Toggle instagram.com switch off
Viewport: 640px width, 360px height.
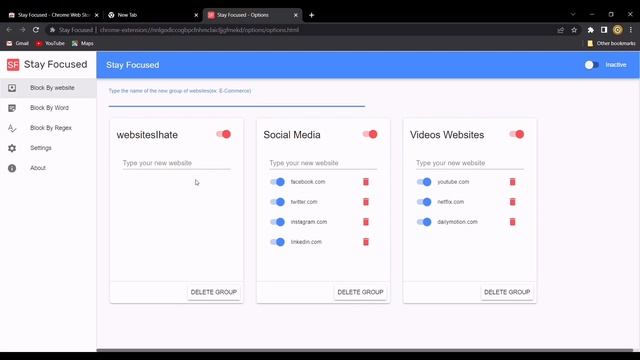click(x=278, y=222)
